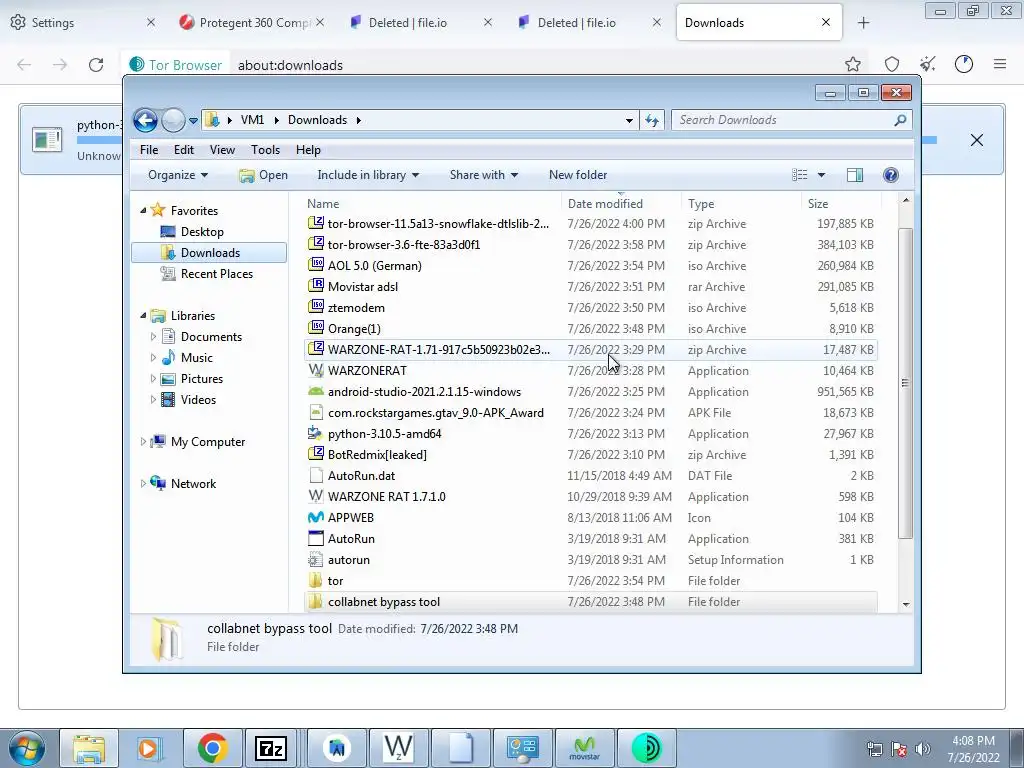Open 7-Zip from the taskbar

(x=270, y=748)
